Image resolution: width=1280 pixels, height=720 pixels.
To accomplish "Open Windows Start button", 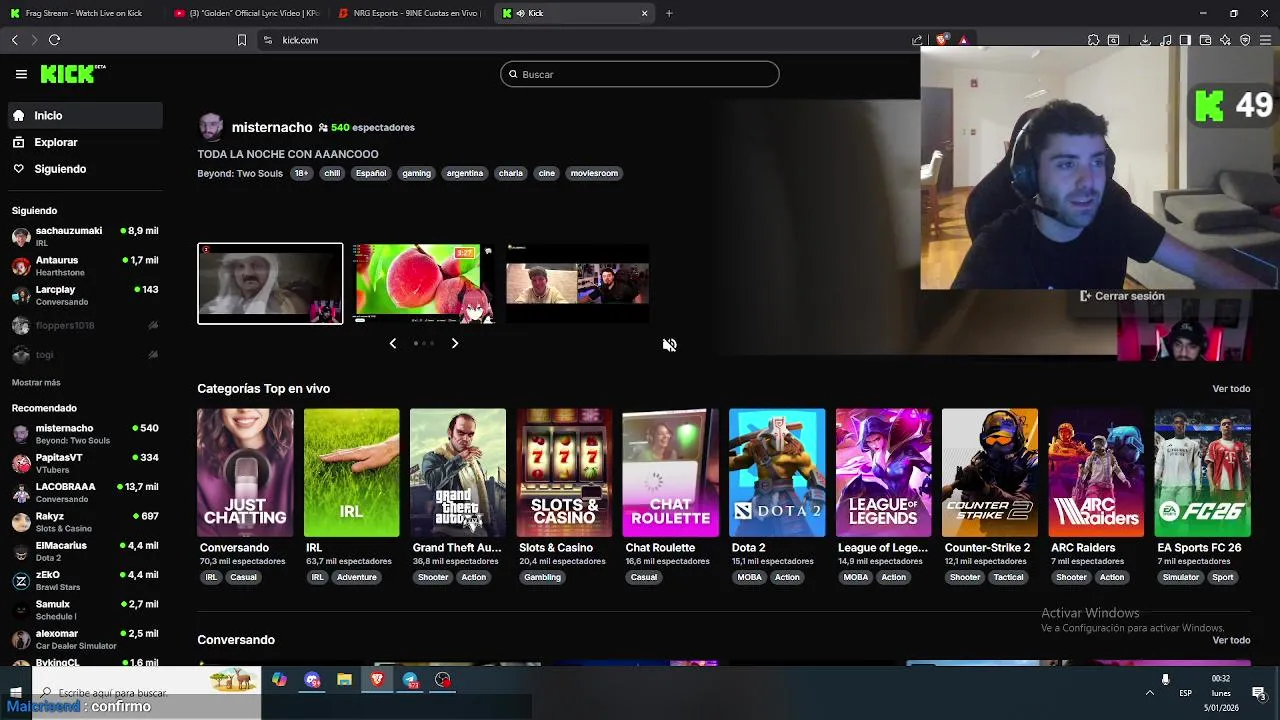I will [x=15, y=692].
